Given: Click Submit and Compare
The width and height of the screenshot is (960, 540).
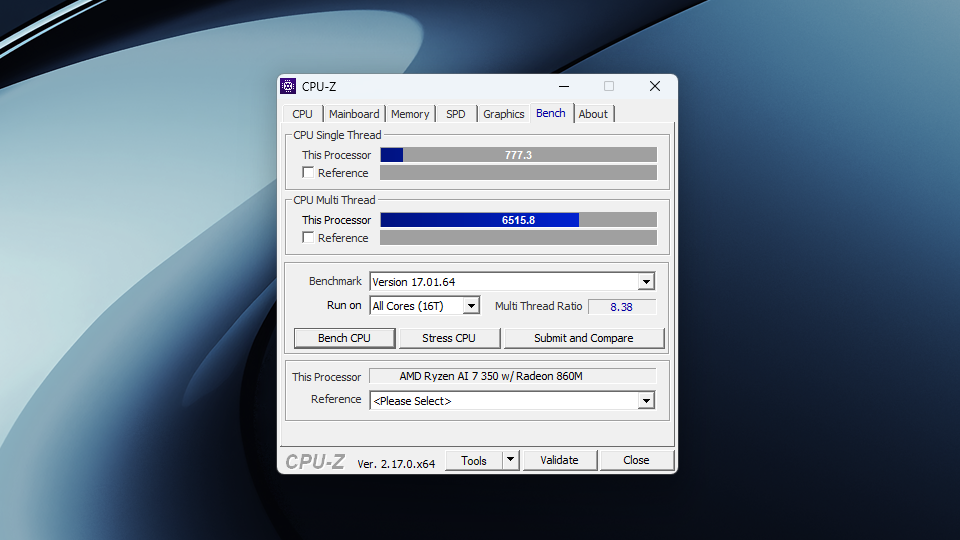Looking at the screenshot, I should pyautogui.click(x=583, y=338).
